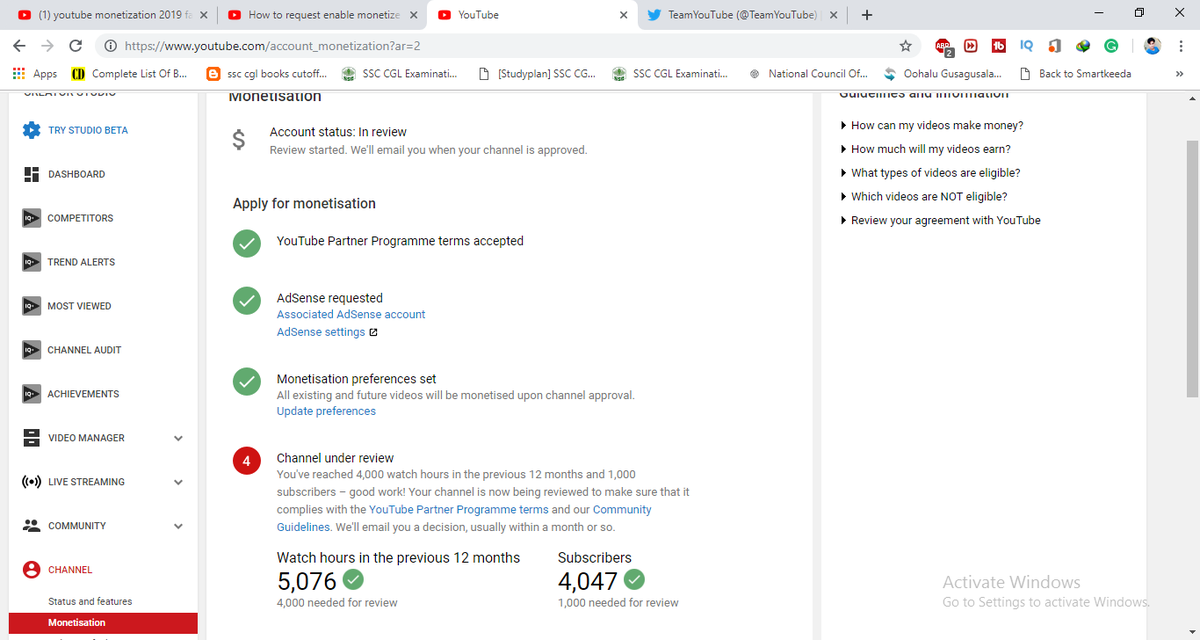Click the Trend Alerts vidIQ icon
Image resolution: width=1200 pixels, height=640 pixels.
31,262
